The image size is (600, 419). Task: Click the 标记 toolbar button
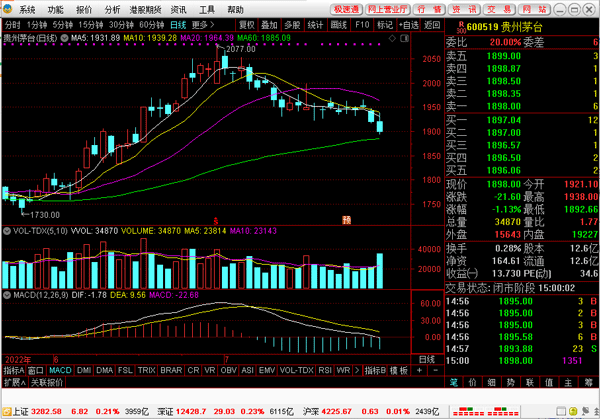coord(385,25)
